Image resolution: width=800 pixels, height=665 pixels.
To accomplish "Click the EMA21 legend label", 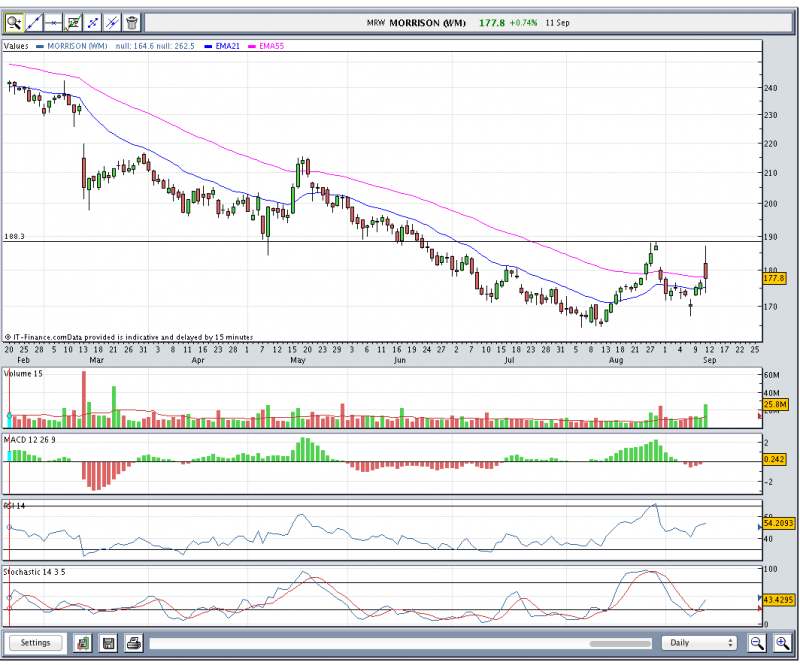I will [x=229, y=46].
